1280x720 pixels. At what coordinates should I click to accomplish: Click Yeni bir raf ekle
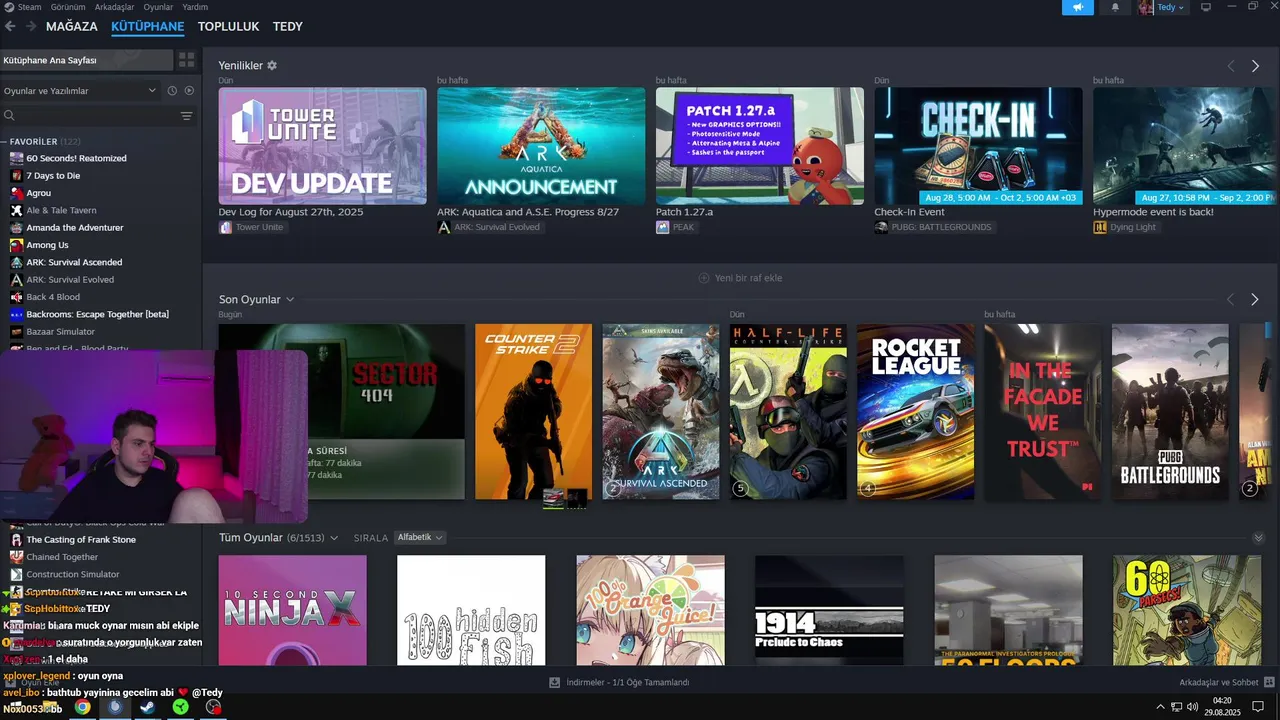click(740, 278)
